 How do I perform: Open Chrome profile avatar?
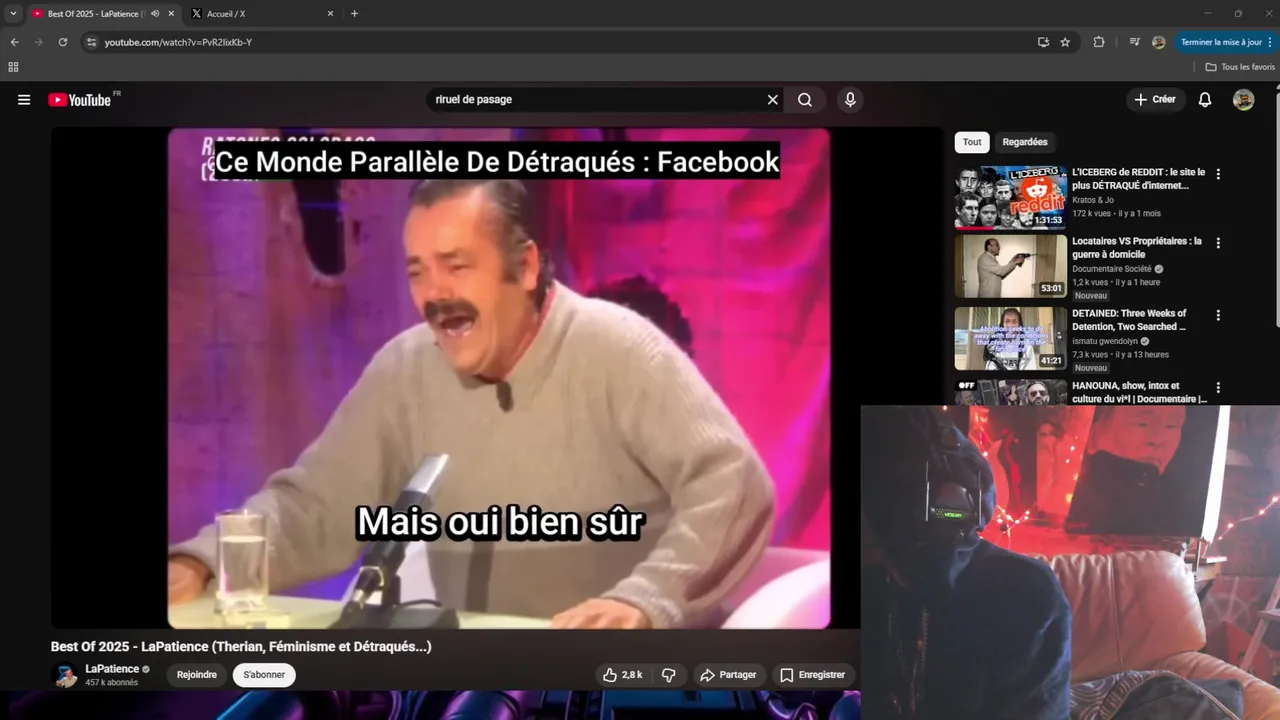click(1158, 42)
